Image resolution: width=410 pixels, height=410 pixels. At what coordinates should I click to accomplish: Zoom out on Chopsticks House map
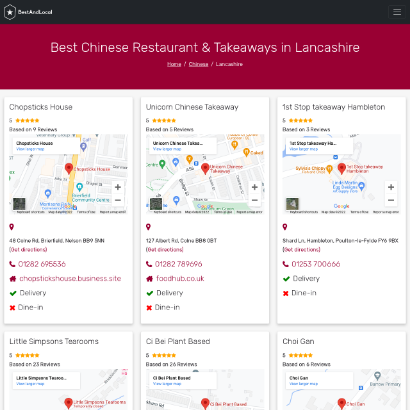pos(118,200)
